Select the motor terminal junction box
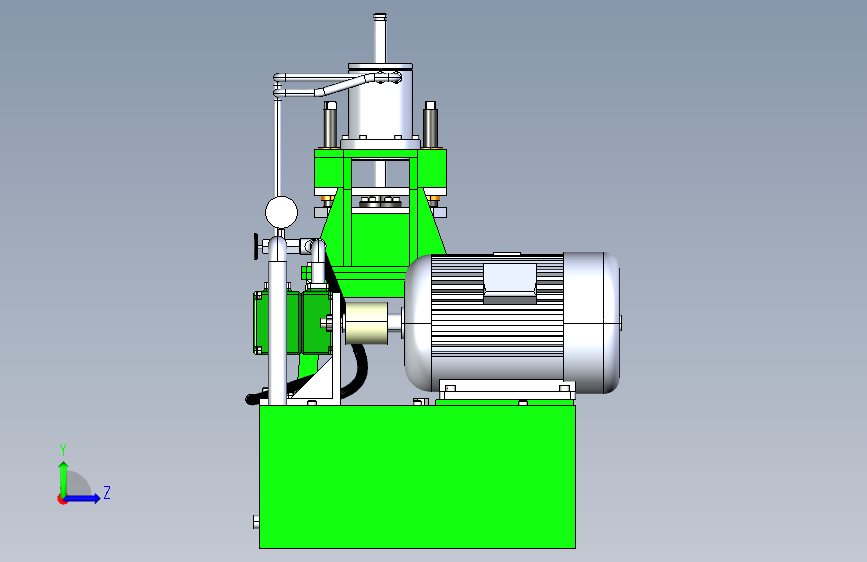Viewport: 867px width, 562px height. [510, 283]
